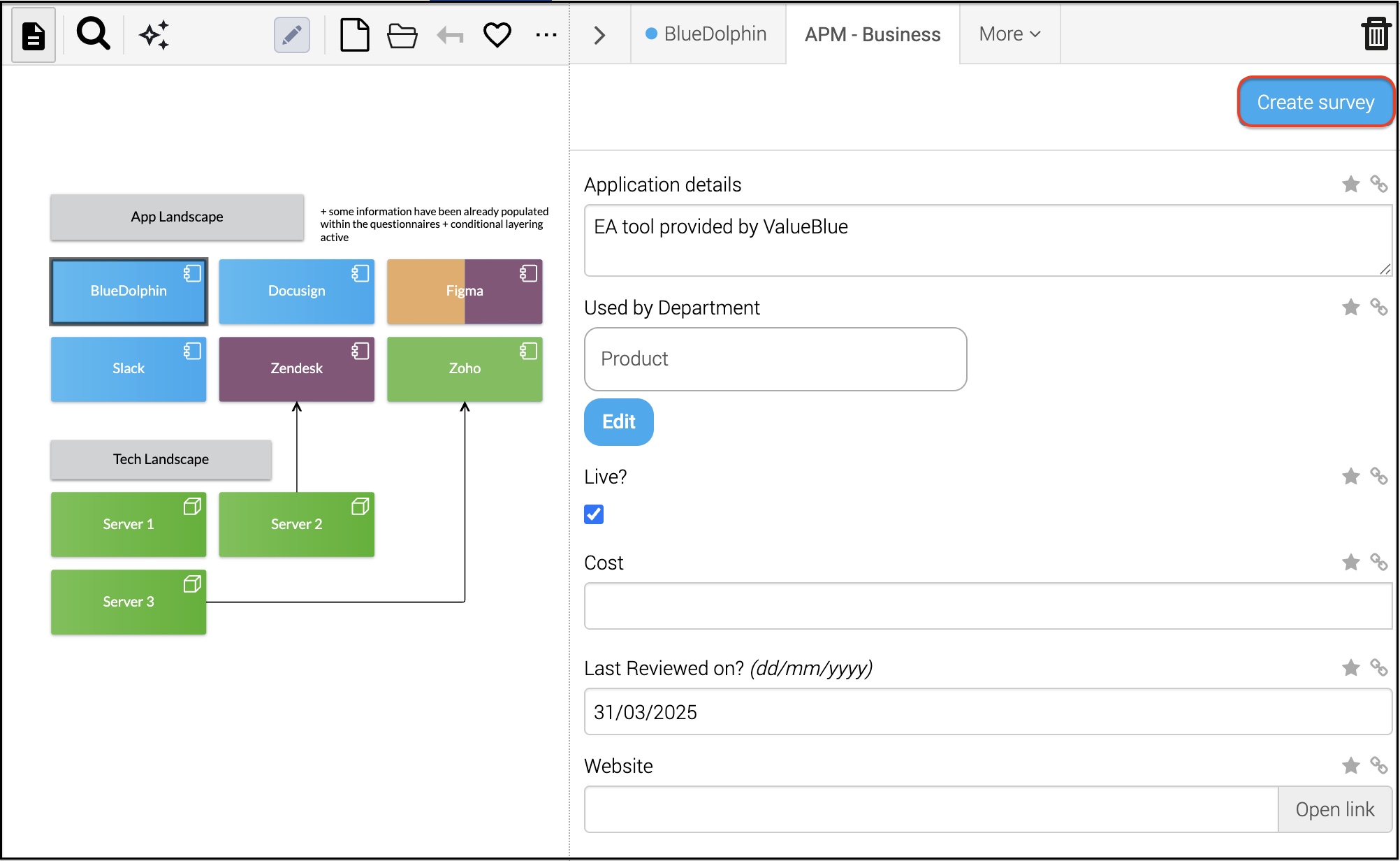
Task: Select the Zendesk application box
Action: [297, 369]
